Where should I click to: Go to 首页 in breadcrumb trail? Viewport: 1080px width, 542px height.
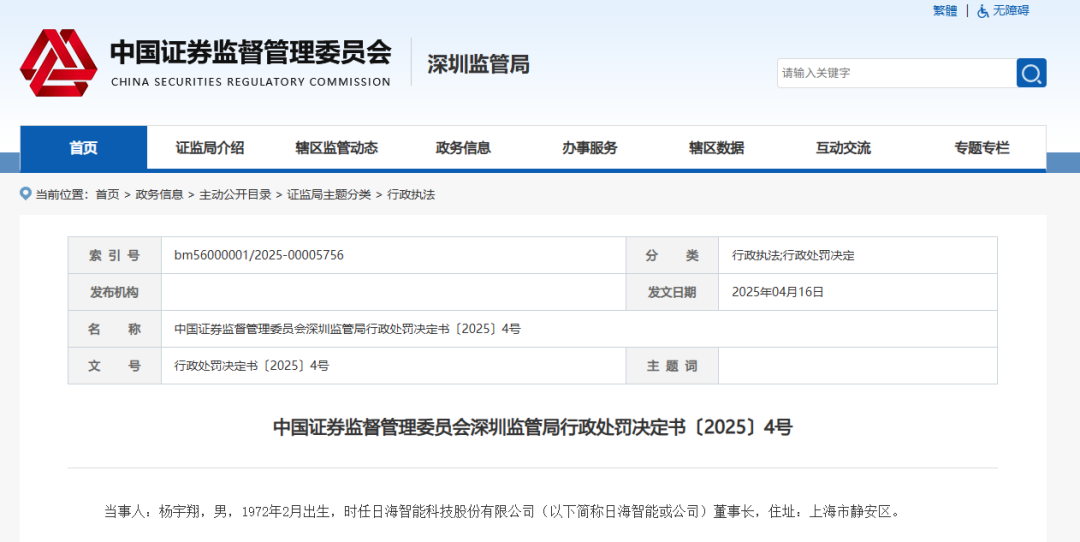[x=107, y=195]
